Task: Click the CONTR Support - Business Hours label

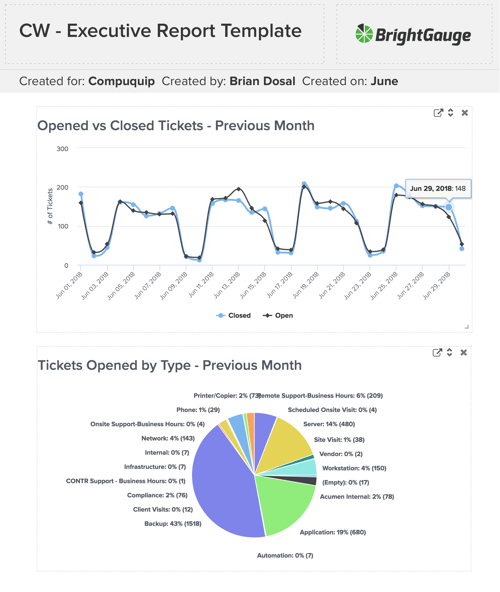Action: pos(126,481)
